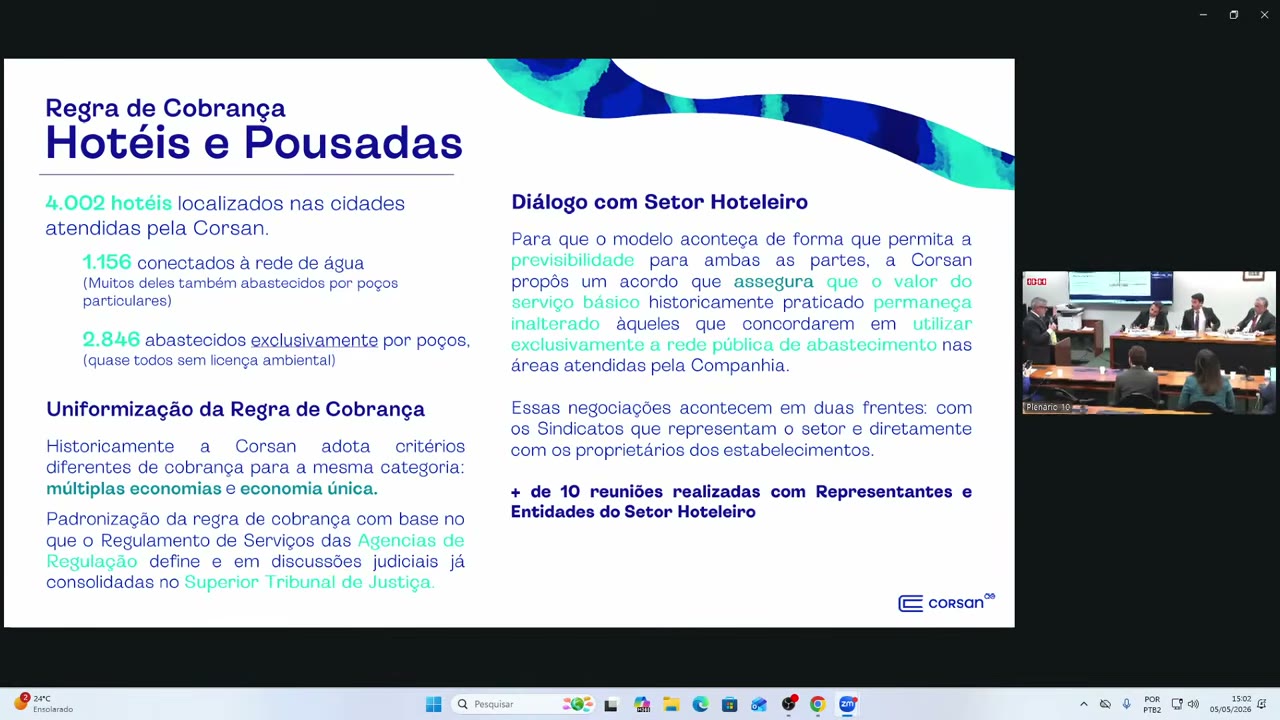Click the "Plenário 10" name label on video
1280x720 pixels.
click(1048, 407)
